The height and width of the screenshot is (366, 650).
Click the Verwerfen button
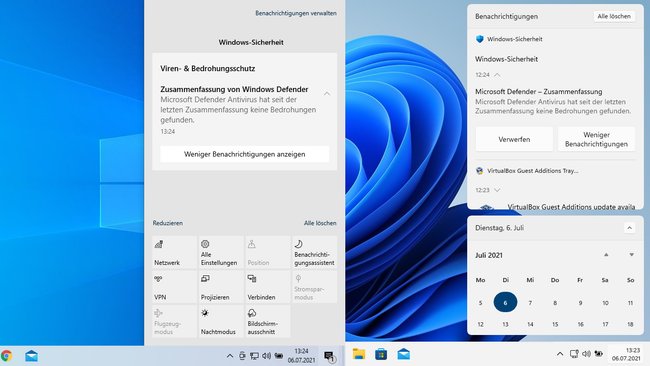pyautogui.click(x=514, y=139)
